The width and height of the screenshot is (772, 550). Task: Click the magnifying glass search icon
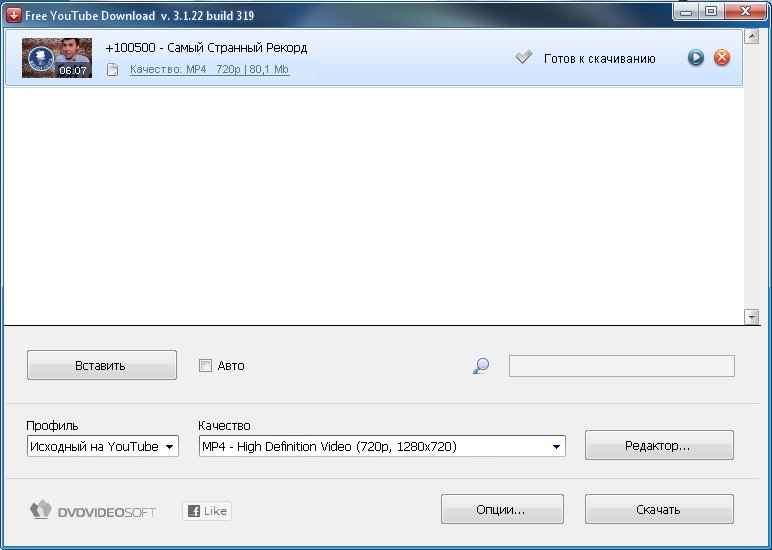481,366
